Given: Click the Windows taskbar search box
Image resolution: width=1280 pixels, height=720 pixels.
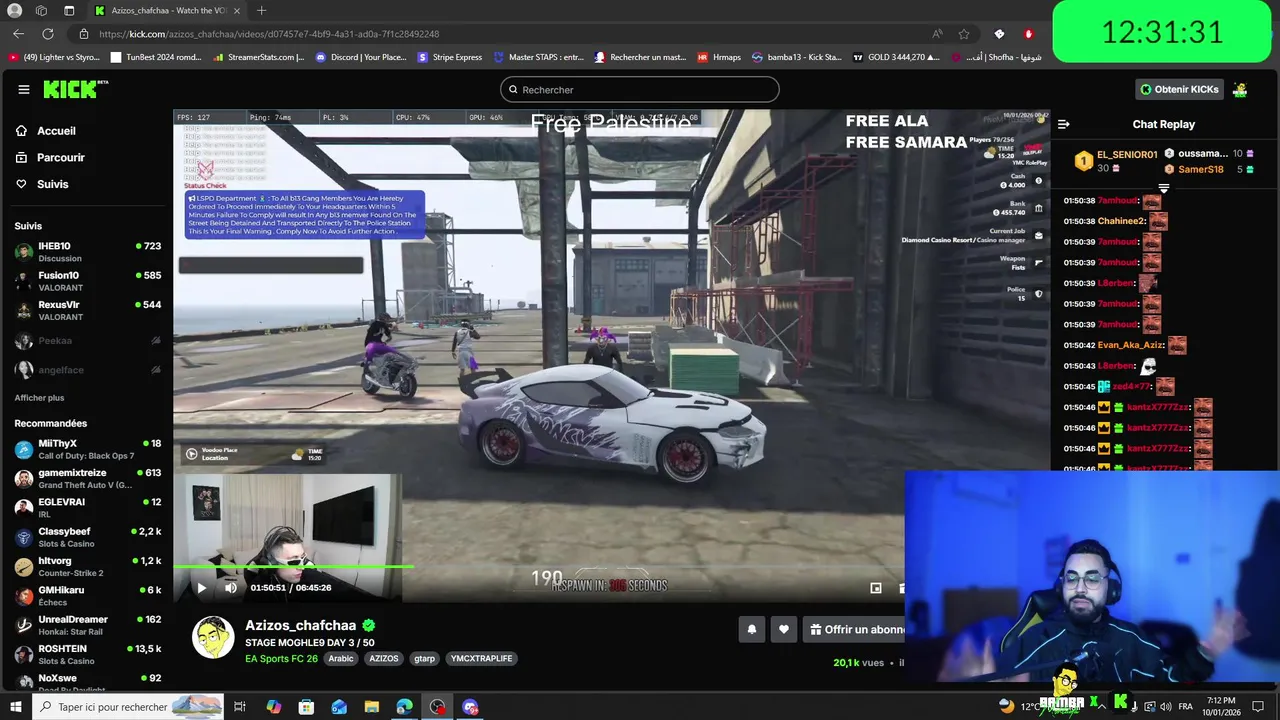Looking at the screenshot, I should 130,707.
